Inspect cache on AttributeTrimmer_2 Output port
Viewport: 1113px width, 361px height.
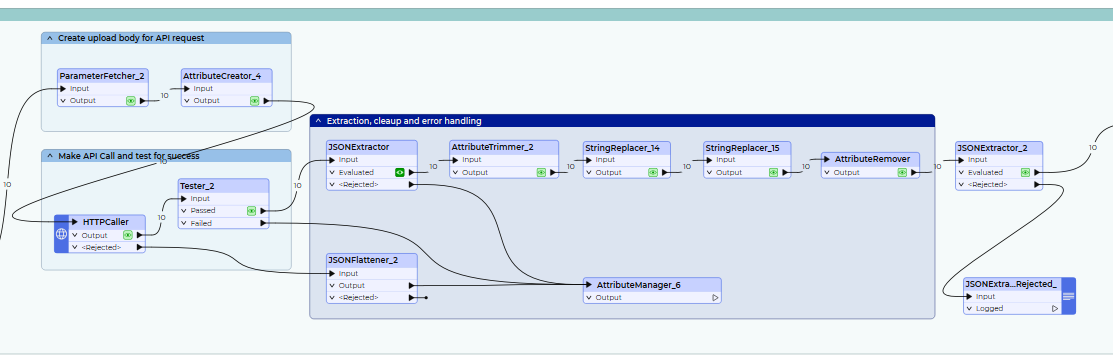[x=541, y=172]
